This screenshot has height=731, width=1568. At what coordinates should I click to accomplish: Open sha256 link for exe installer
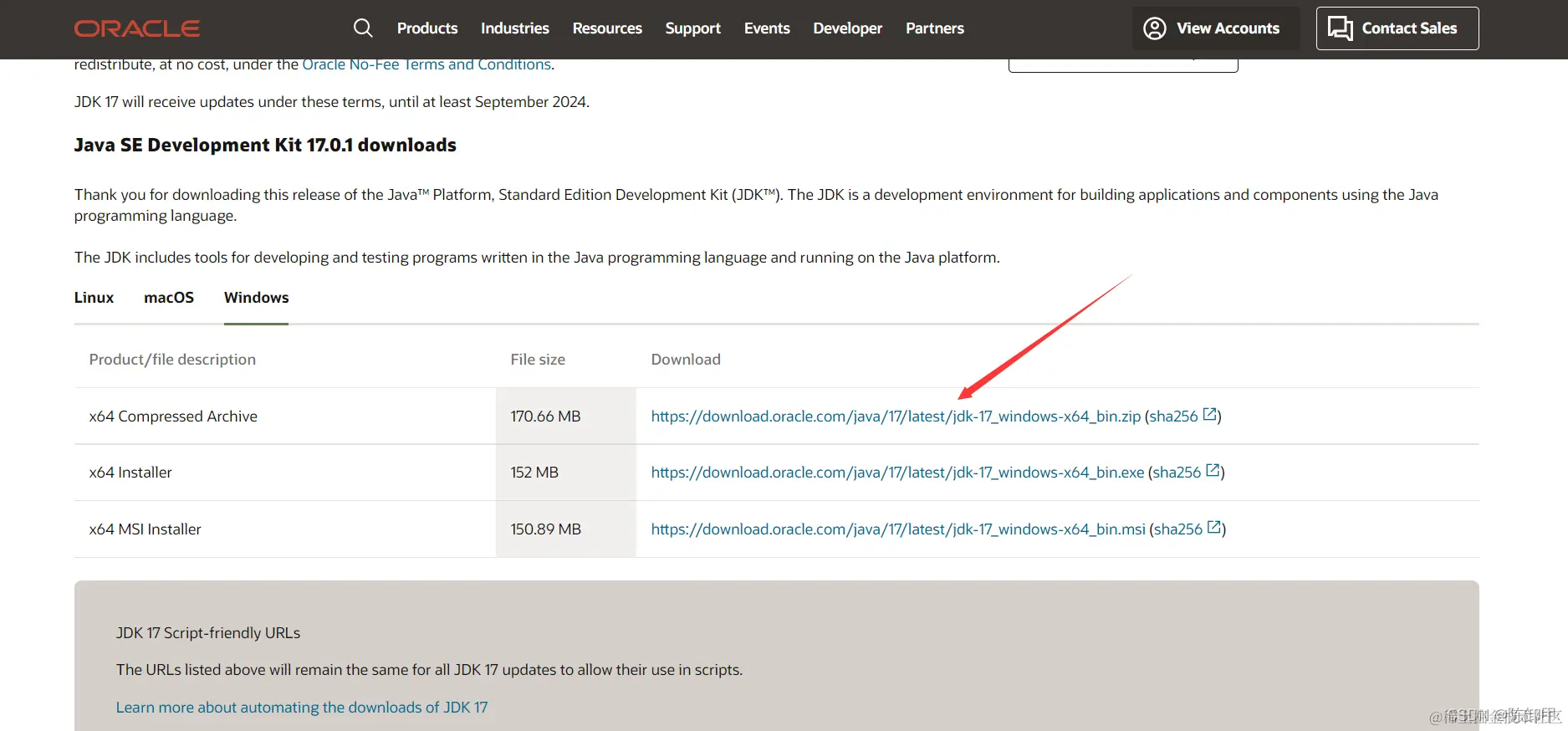coord(1177,473)
